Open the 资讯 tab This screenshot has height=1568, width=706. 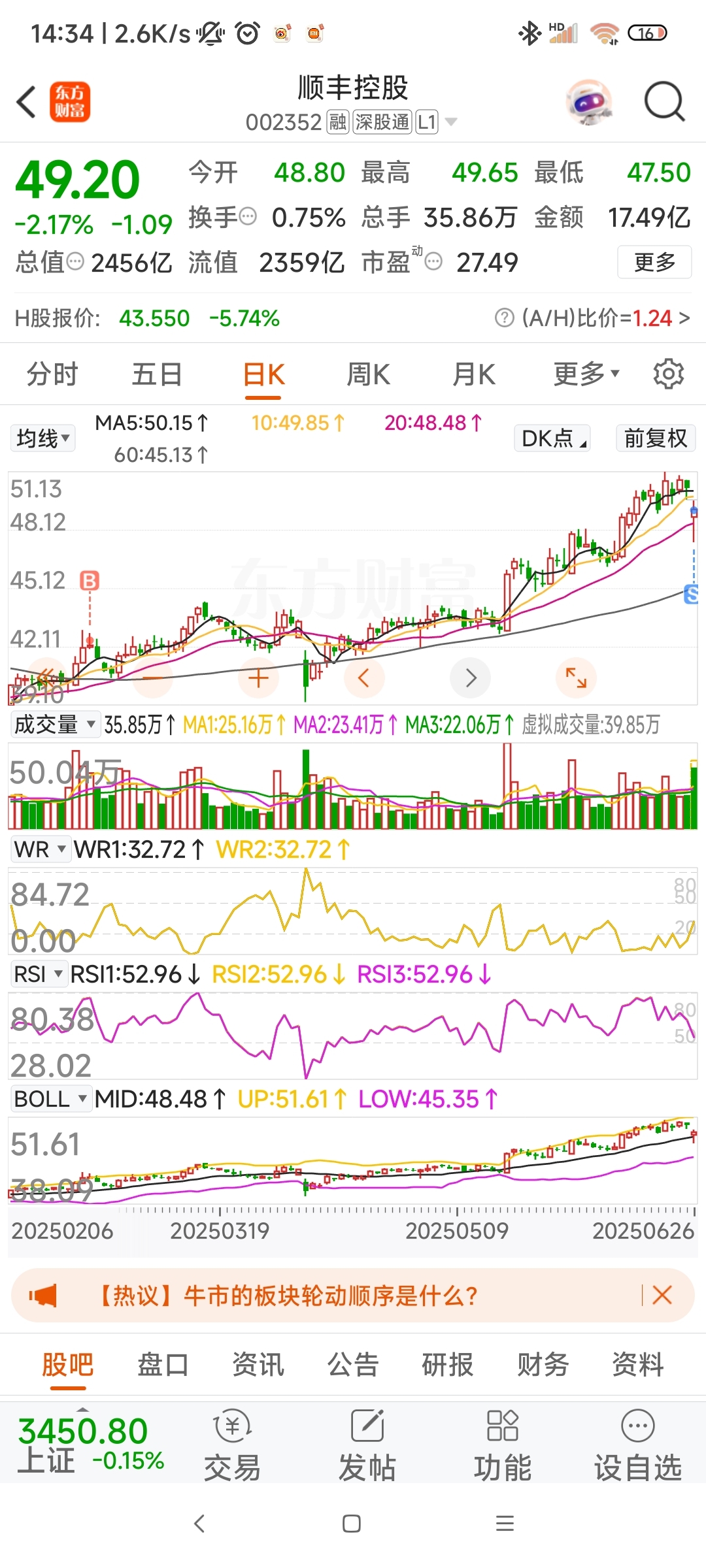258,1364
